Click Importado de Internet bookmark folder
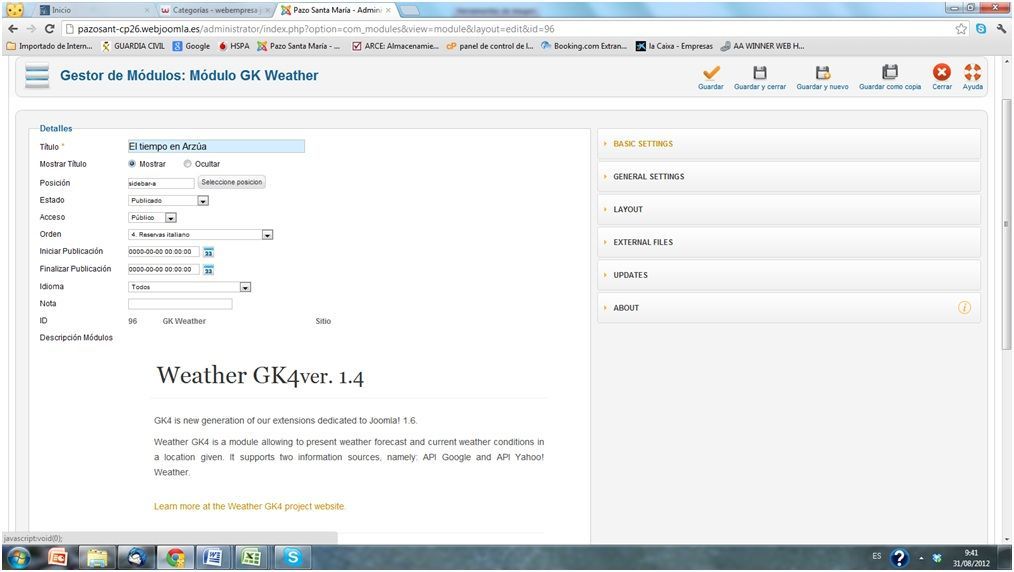This screenshot has width=1014, height=572. [x=49, y=47]
